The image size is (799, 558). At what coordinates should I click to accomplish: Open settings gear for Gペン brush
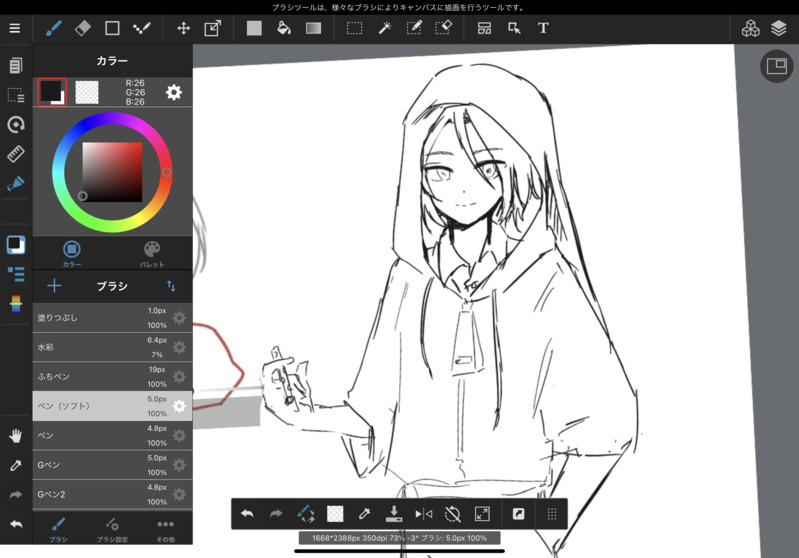(x=179, y=465)
